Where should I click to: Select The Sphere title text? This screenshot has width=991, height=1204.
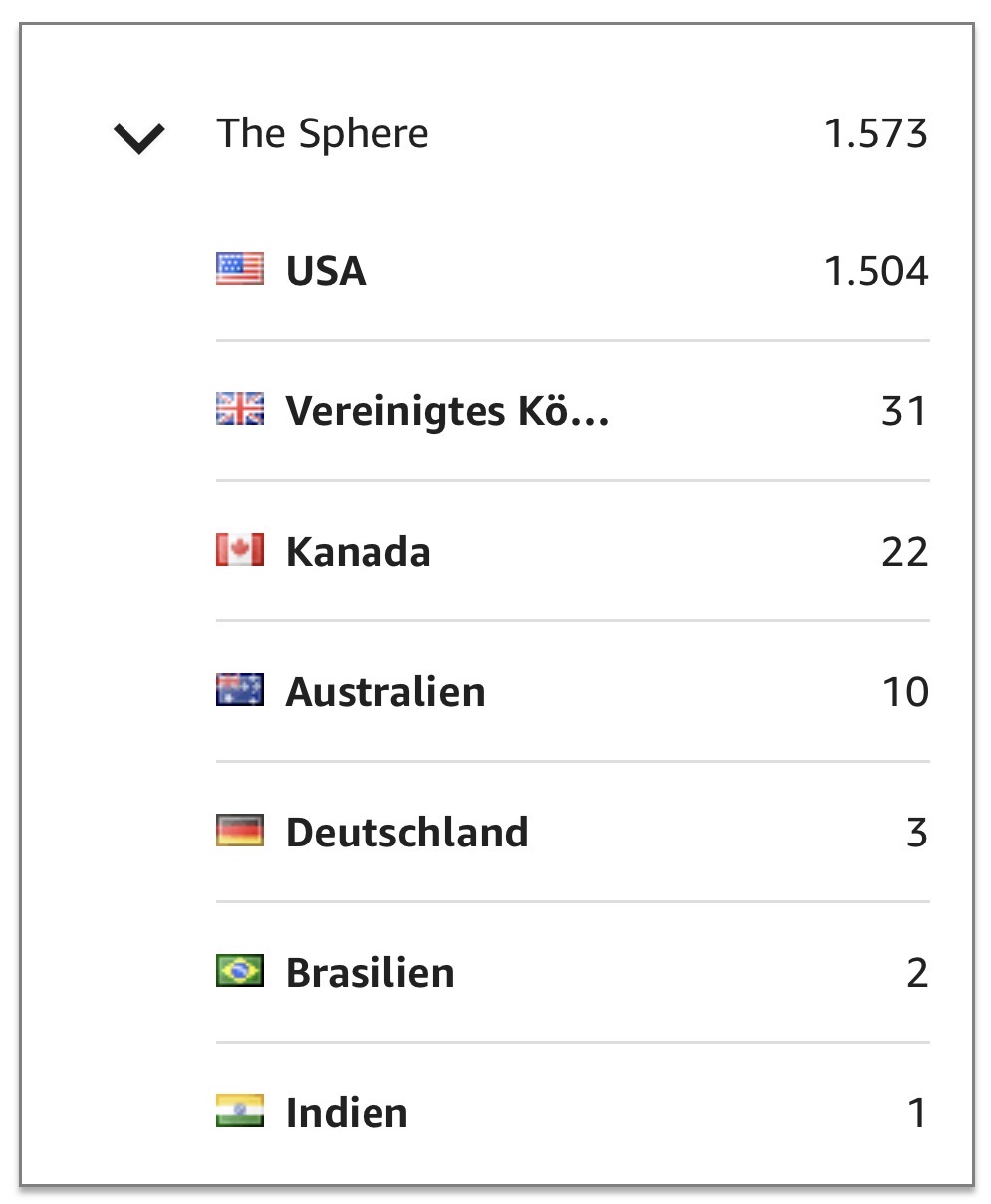(323, 133)
